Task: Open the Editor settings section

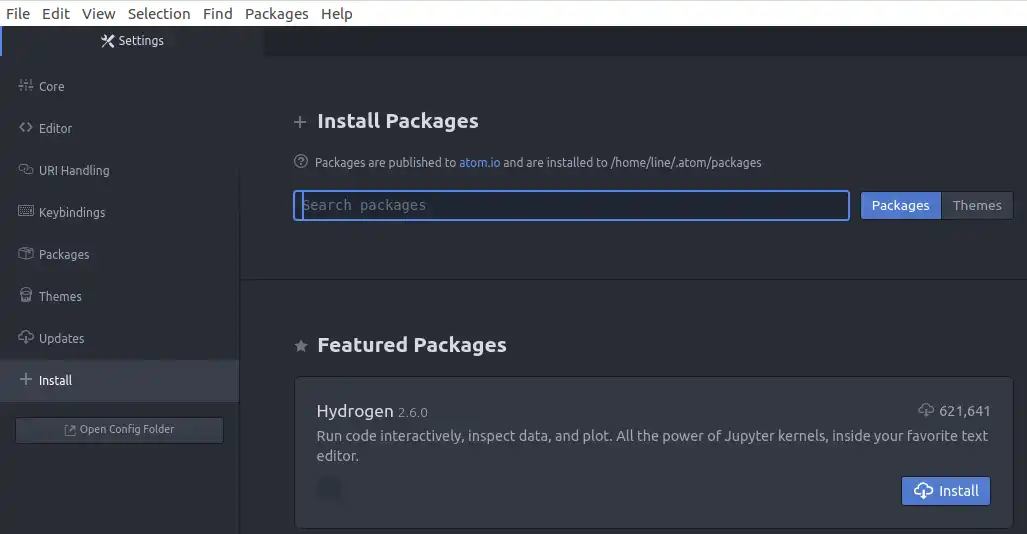Action: (x=55, y=129)
